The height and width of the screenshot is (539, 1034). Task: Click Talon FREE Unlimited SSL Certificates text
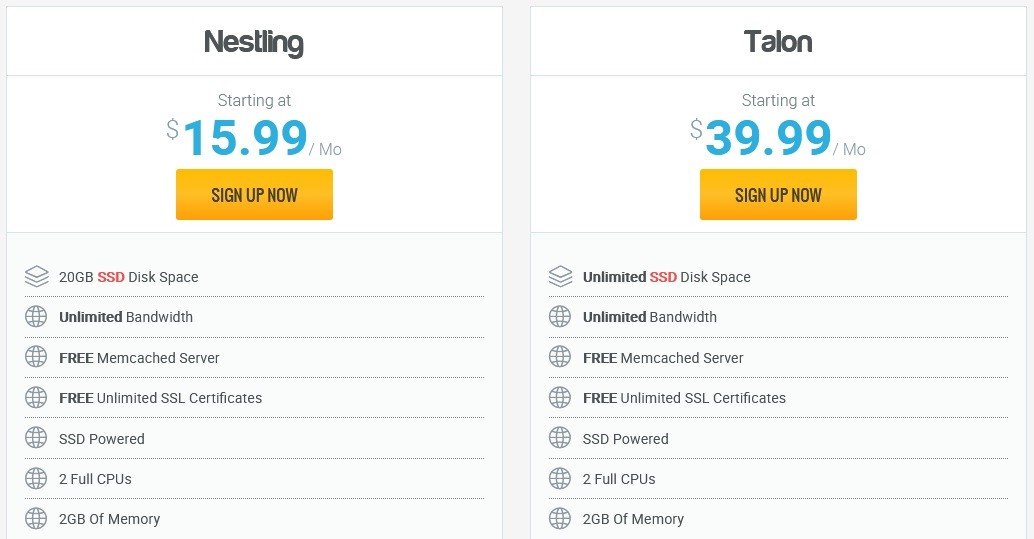(x=684, y=398)
